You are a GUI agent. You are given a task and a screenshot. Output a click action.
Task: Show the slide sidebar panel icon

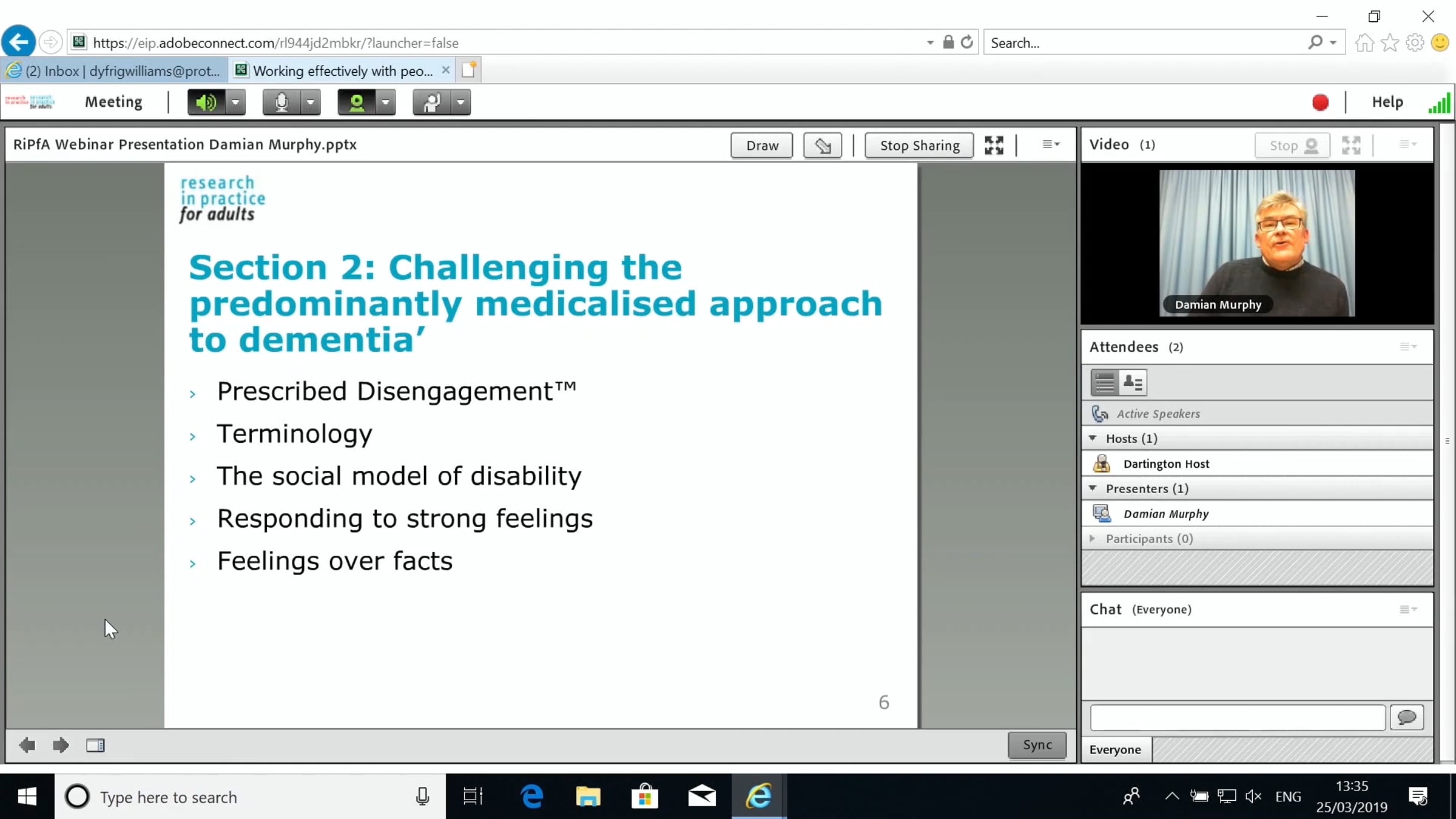(x=95, y=745)
